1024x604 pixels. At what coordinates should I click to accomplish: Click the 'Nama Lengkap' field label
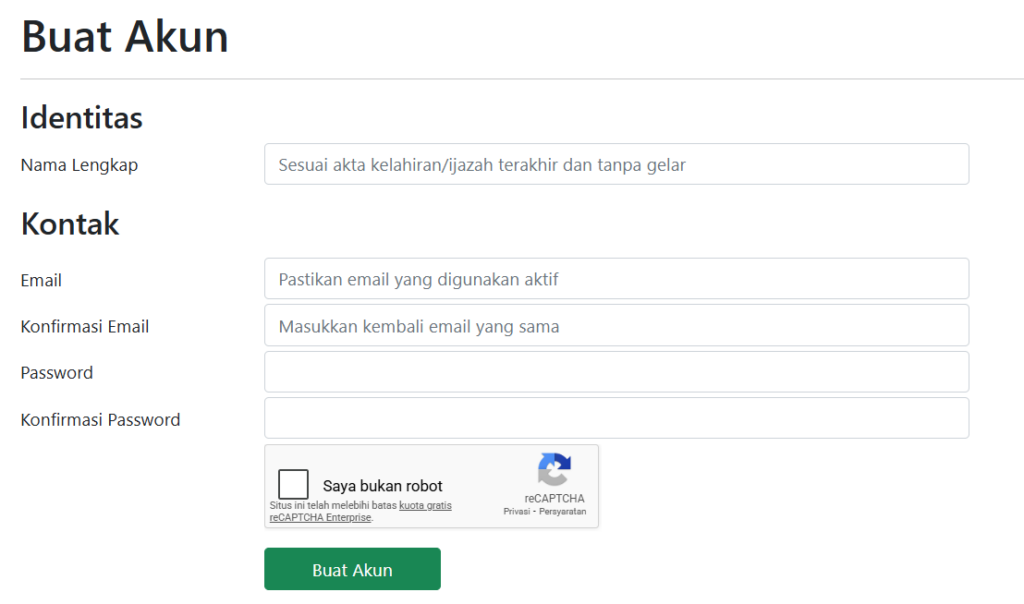point(79,165)
